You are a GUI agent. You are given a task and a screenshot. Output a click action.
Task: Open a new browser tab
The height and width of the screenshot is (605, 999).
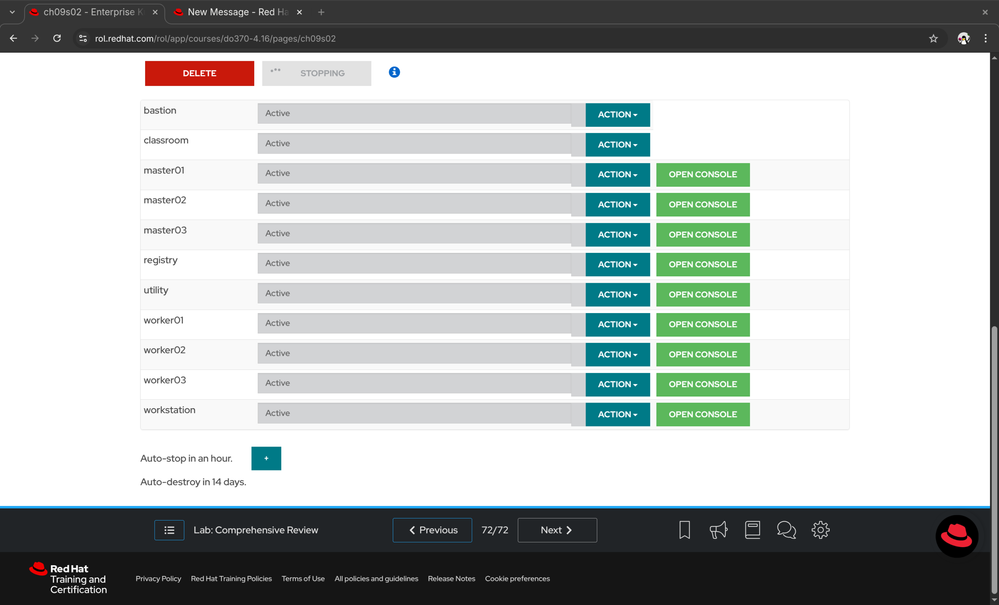coord(321,12)
